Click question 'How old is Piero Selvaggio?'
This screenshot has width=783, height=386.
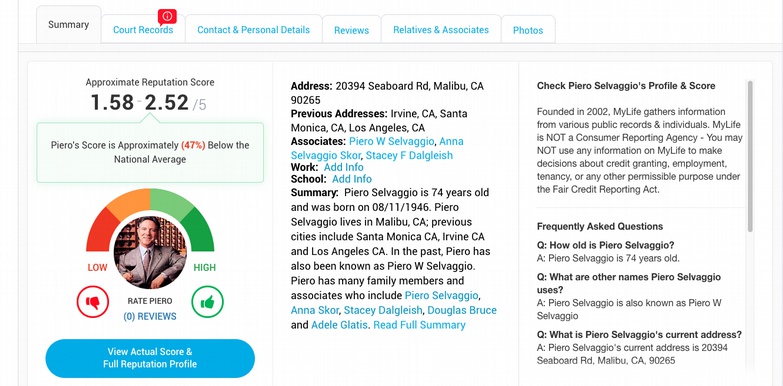pyautogui.click(x=605, y=246)
